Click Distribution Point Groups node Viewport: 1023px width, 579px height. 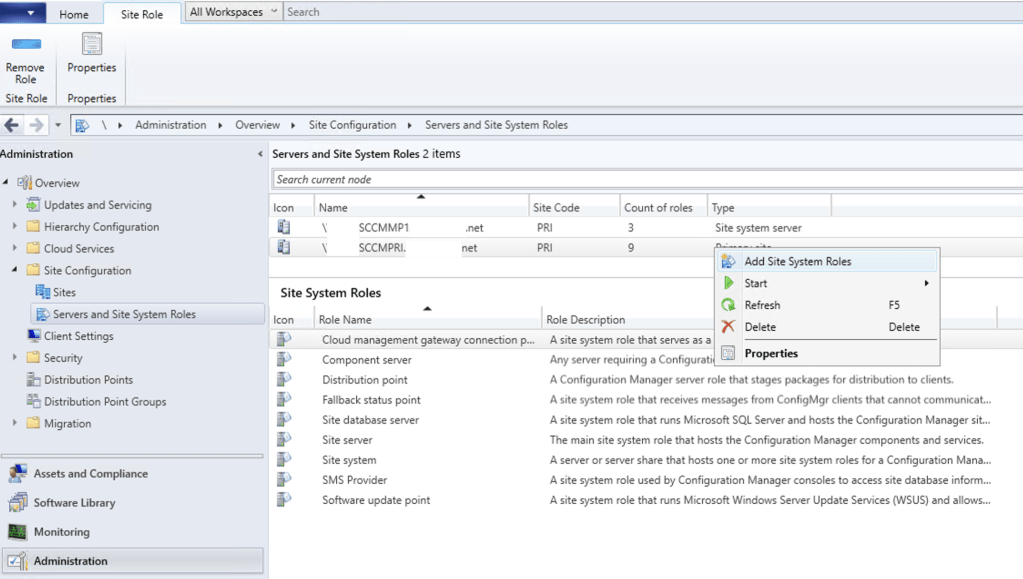(105, 402)
